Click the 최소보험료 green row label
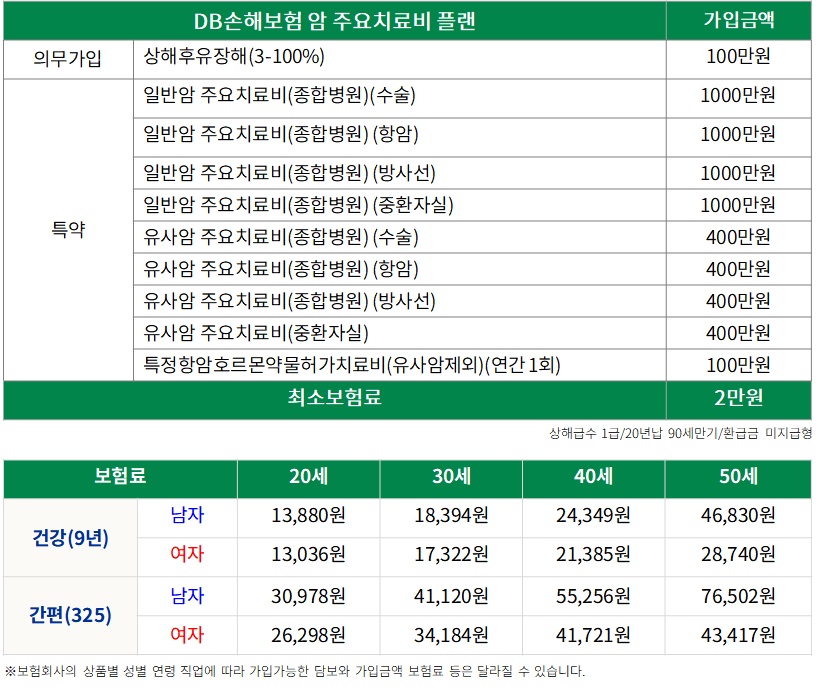 tap(335, 398)
